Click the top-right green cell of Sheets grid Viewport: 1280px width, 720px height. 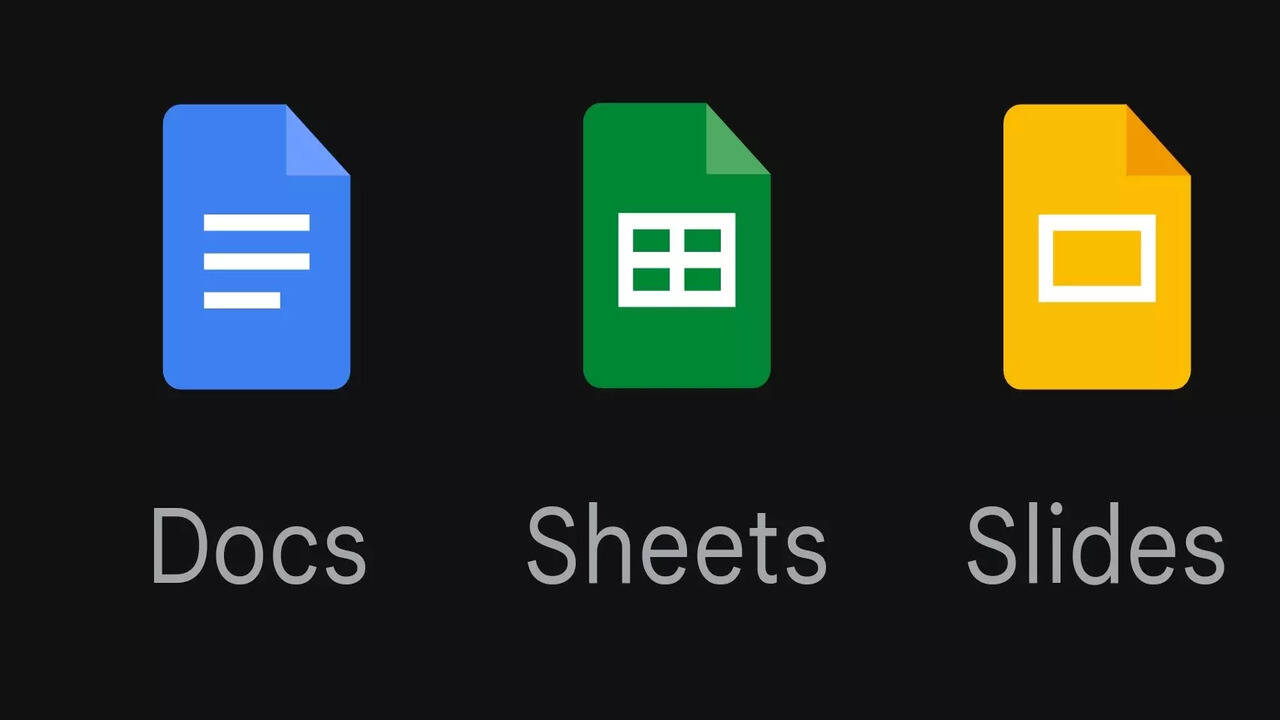pyautogui.click(x=703, y=241)
